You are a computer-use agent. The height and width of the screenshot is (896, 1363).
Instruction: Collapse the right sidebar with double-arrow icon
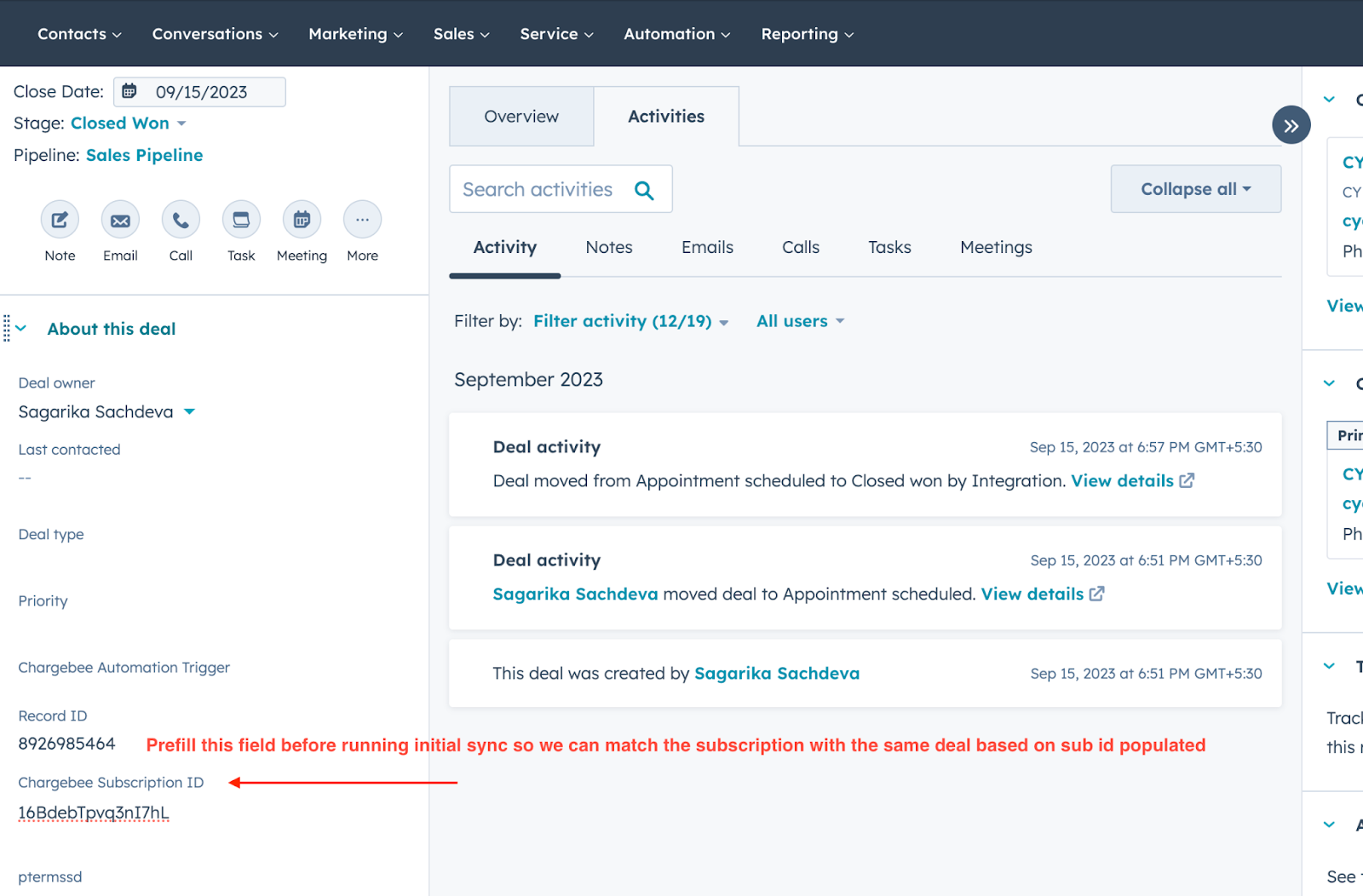pyautogui.click(x=1291, y=126)
